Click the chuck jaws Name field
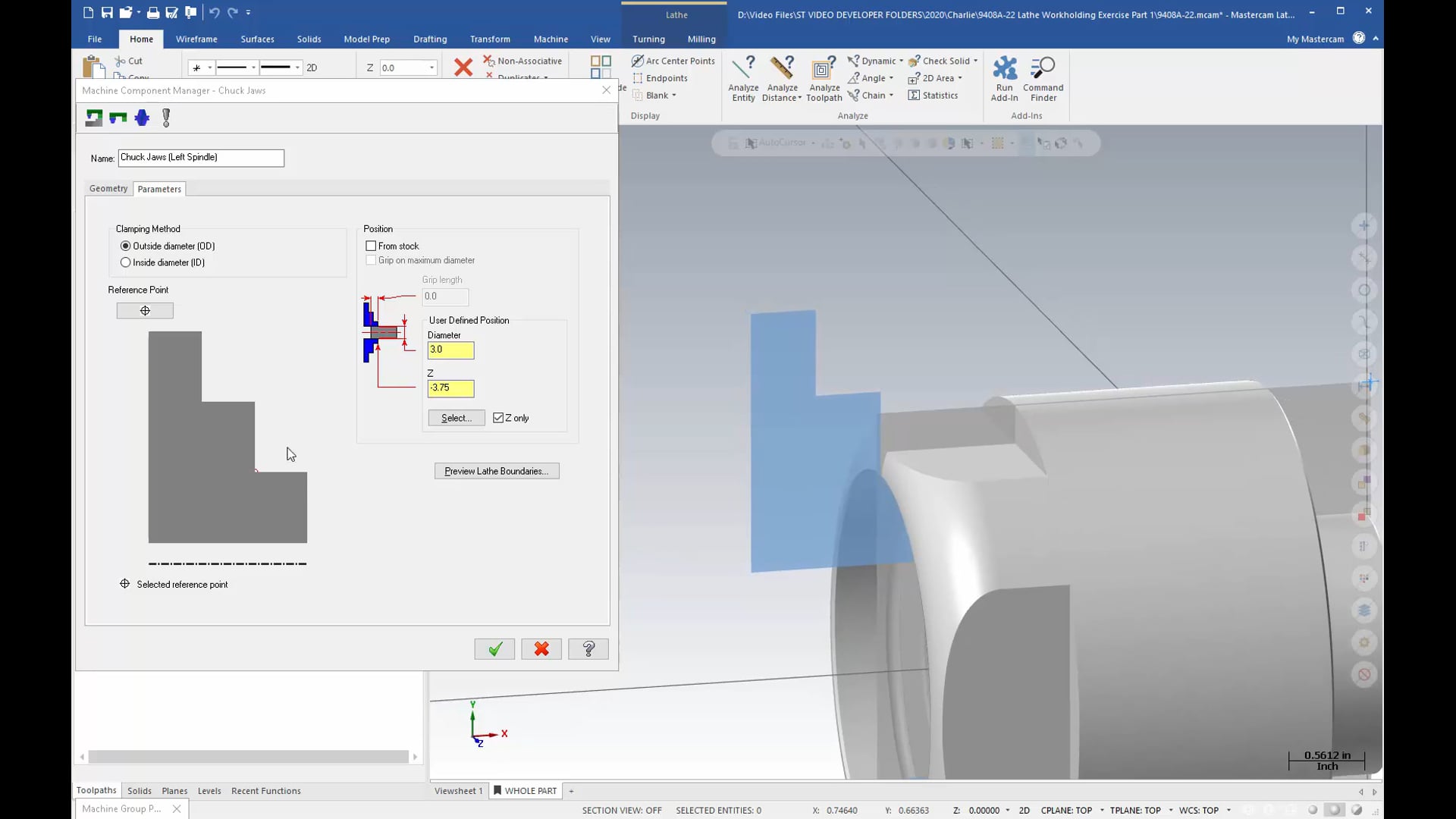The width and height of the screenshot is (1456, 819). [201, 158]
